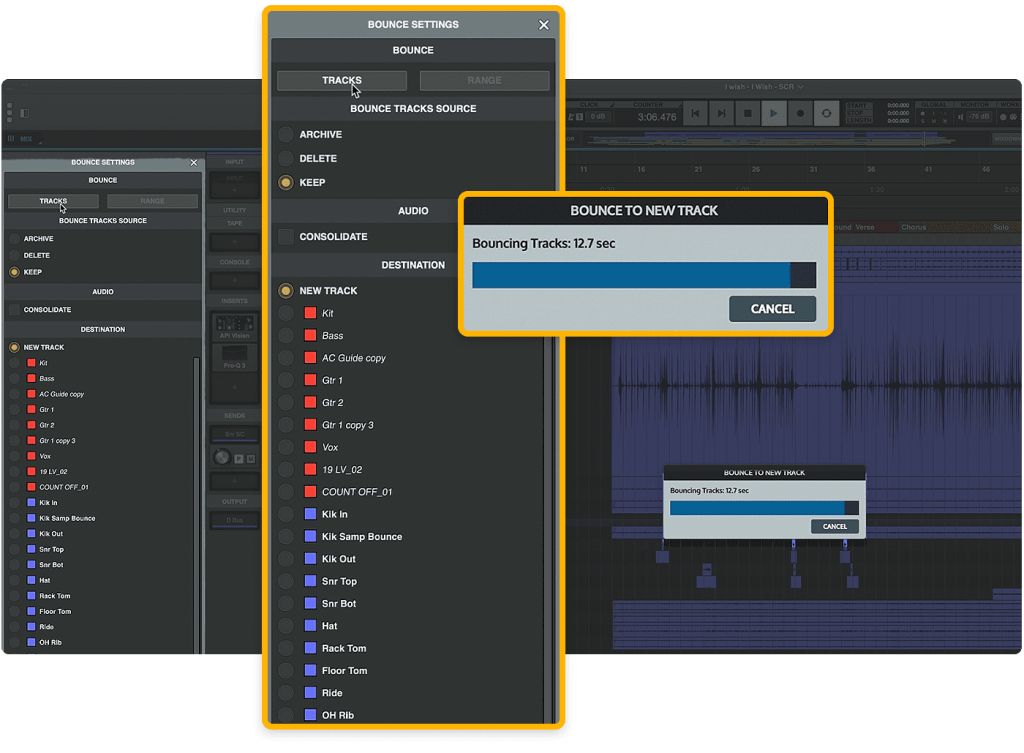This screenshot has width=1024, height=753.
Task: Click the return-to-start transport icon
Action: pyautogui.click(x=695, y=115)
